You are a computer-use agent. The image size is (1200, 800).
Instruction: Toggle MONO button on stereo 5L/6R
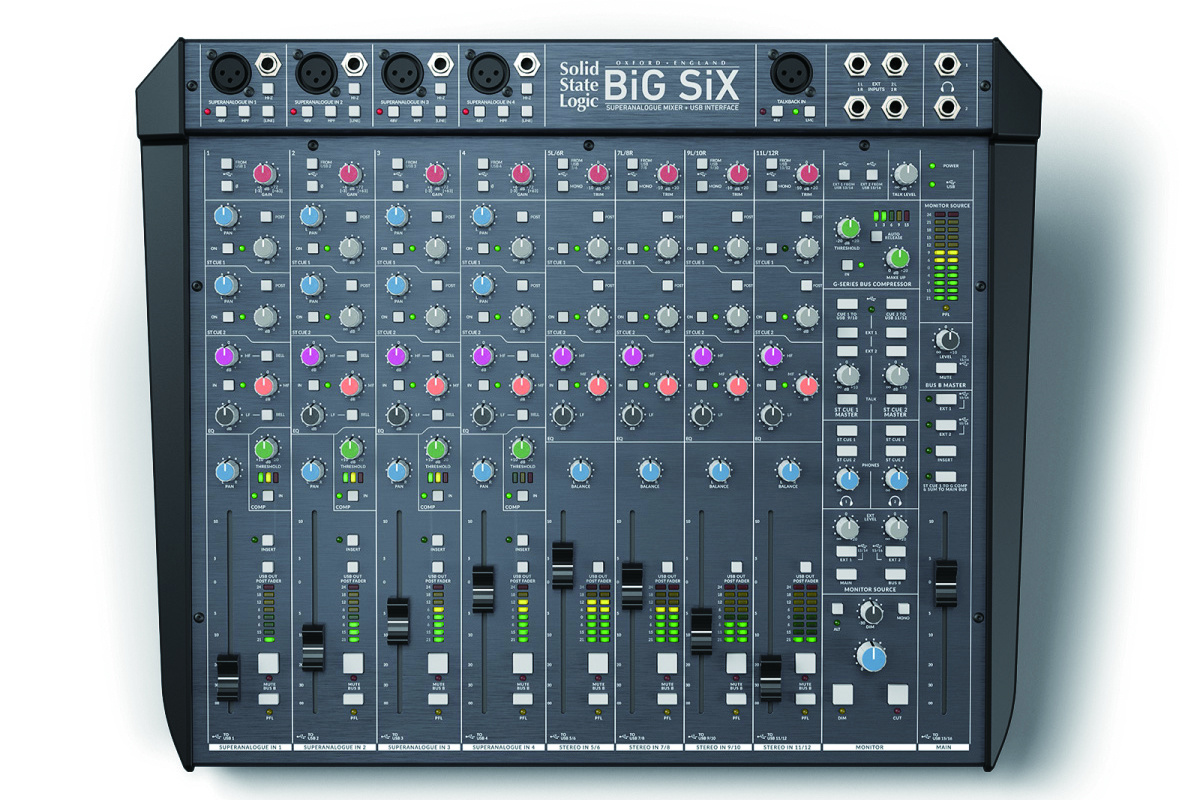[x=563, y=186]
